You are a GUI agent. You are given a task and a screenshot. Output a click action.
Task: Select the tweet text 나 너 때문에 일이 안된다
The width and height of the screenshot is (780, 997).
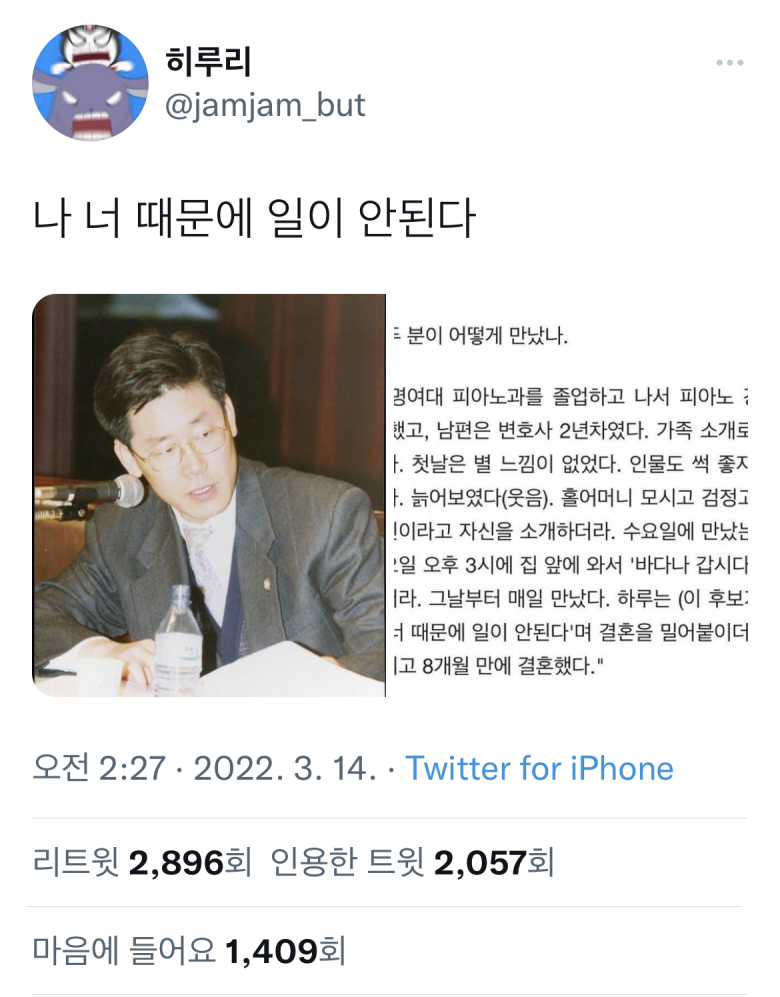(x=254, y=218)
